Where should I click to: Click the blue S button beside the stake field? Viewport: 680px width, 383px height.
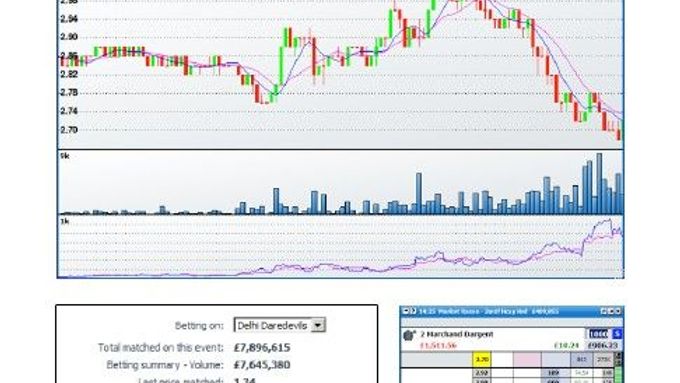[617, 334]
